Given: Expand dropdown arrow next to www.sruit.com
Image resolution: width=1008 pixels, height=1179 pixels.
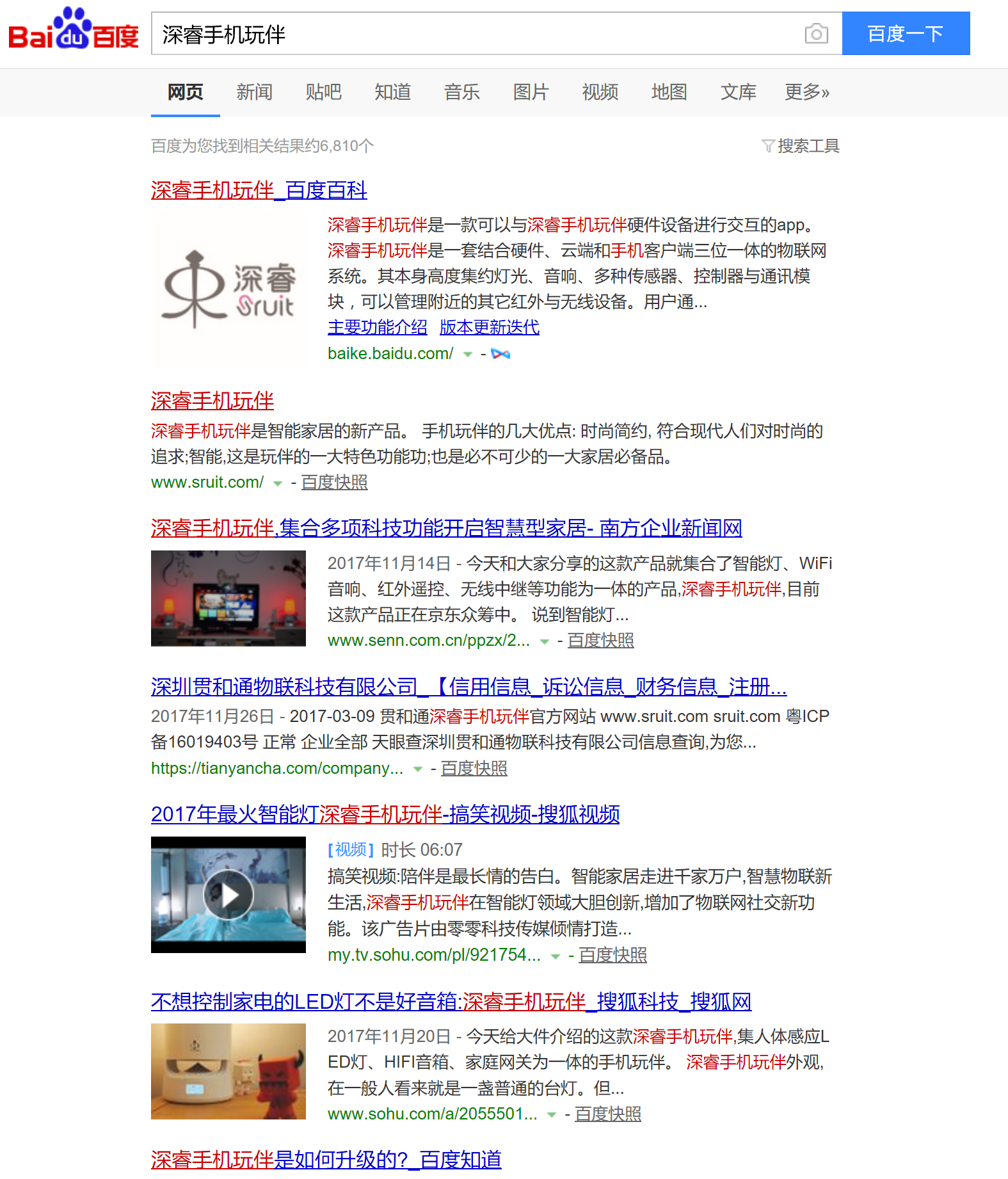Looking at the screenshot, I should click(x=278, y=483).
